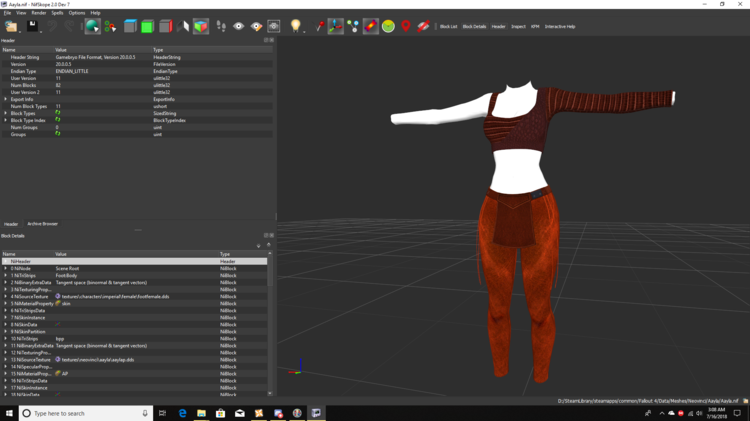Image resolution: width=750 pixels, height=421 pixels.
Task: Click the Interactive Help button
Action: point(560,27)
